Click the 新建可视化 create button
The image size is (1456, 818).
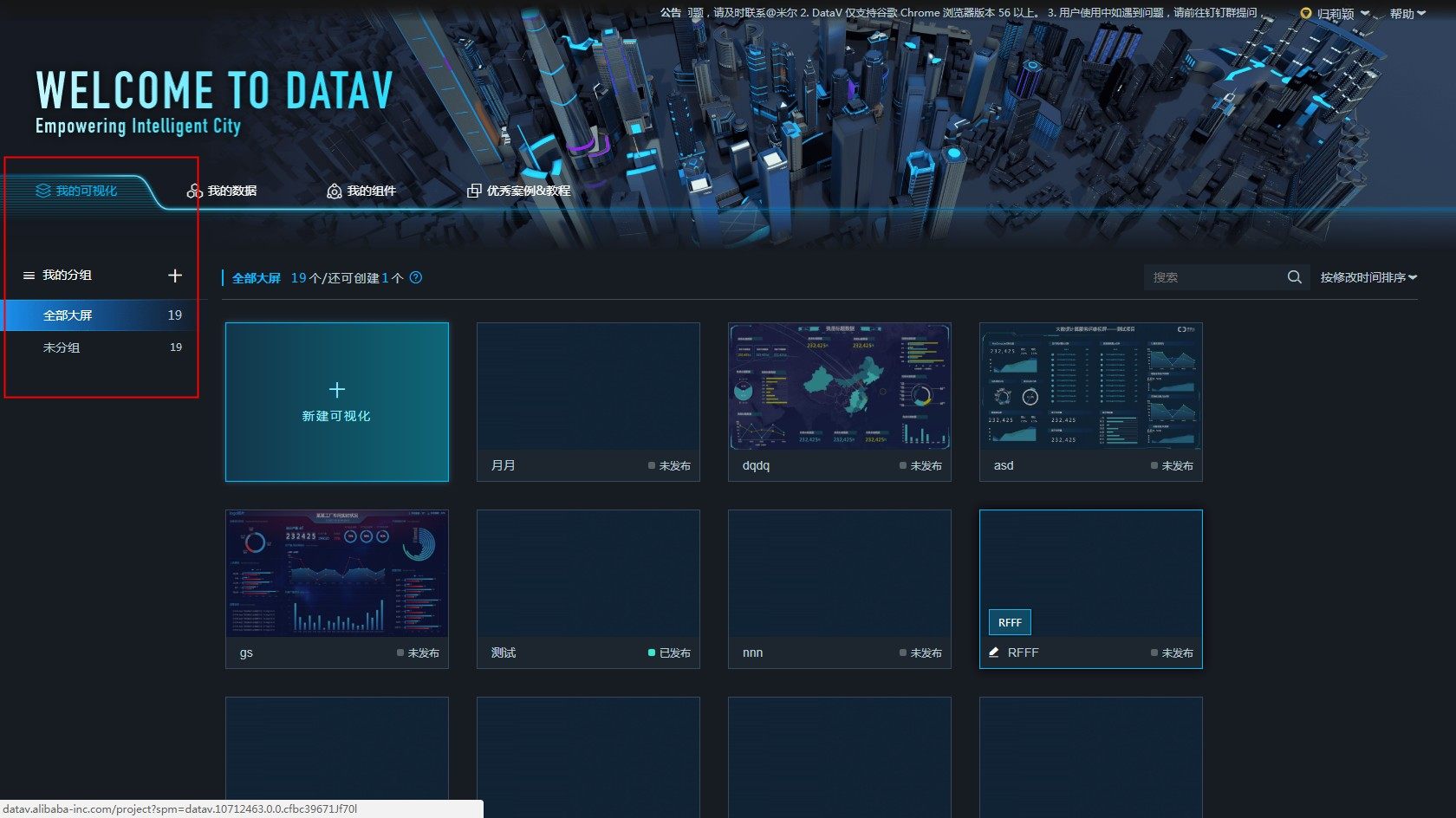pos(336,401)
